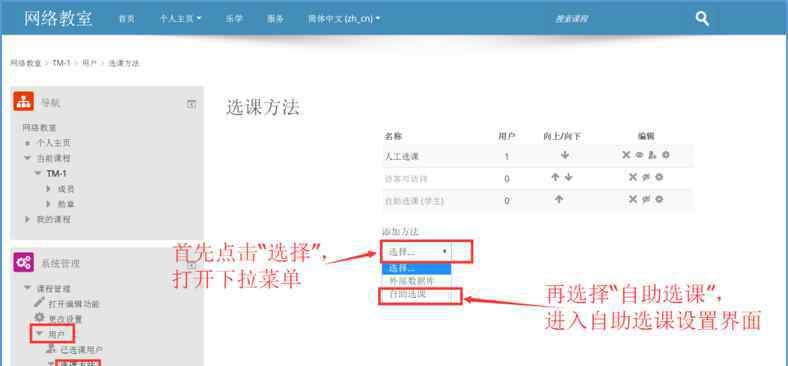788x366 pixels.
Task: Delete the 自助选课 (学生) method
Action: [633, 199]
